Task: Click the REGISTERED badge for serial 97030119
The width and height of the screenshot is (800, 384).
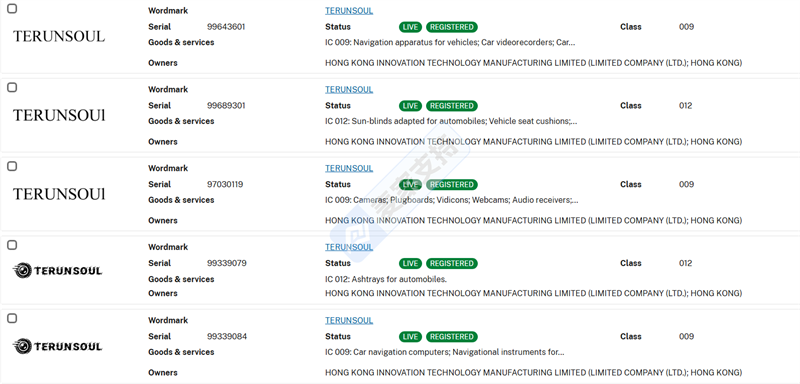Action: pos(452,185)
